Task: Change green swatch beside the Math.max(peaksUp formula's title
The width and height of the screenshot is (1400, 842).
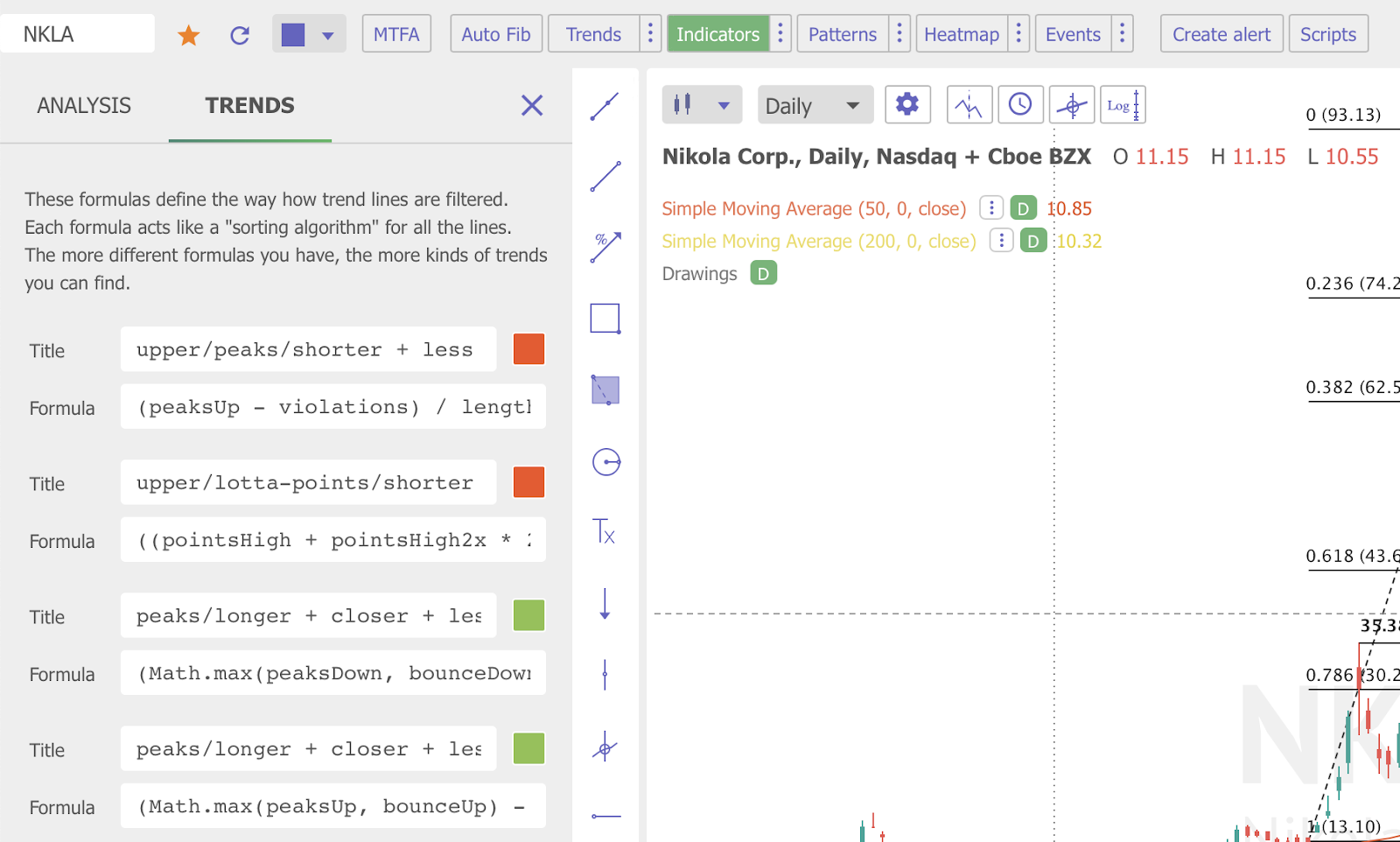Action: (x=528, y=748)
